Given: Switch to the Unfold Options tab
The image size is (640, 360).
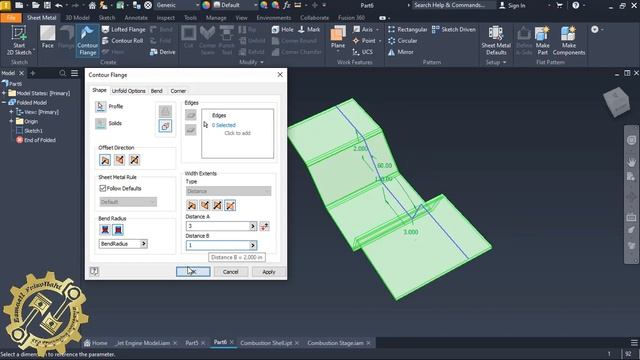Looking at the screenshot, I should tap(129, 91).
